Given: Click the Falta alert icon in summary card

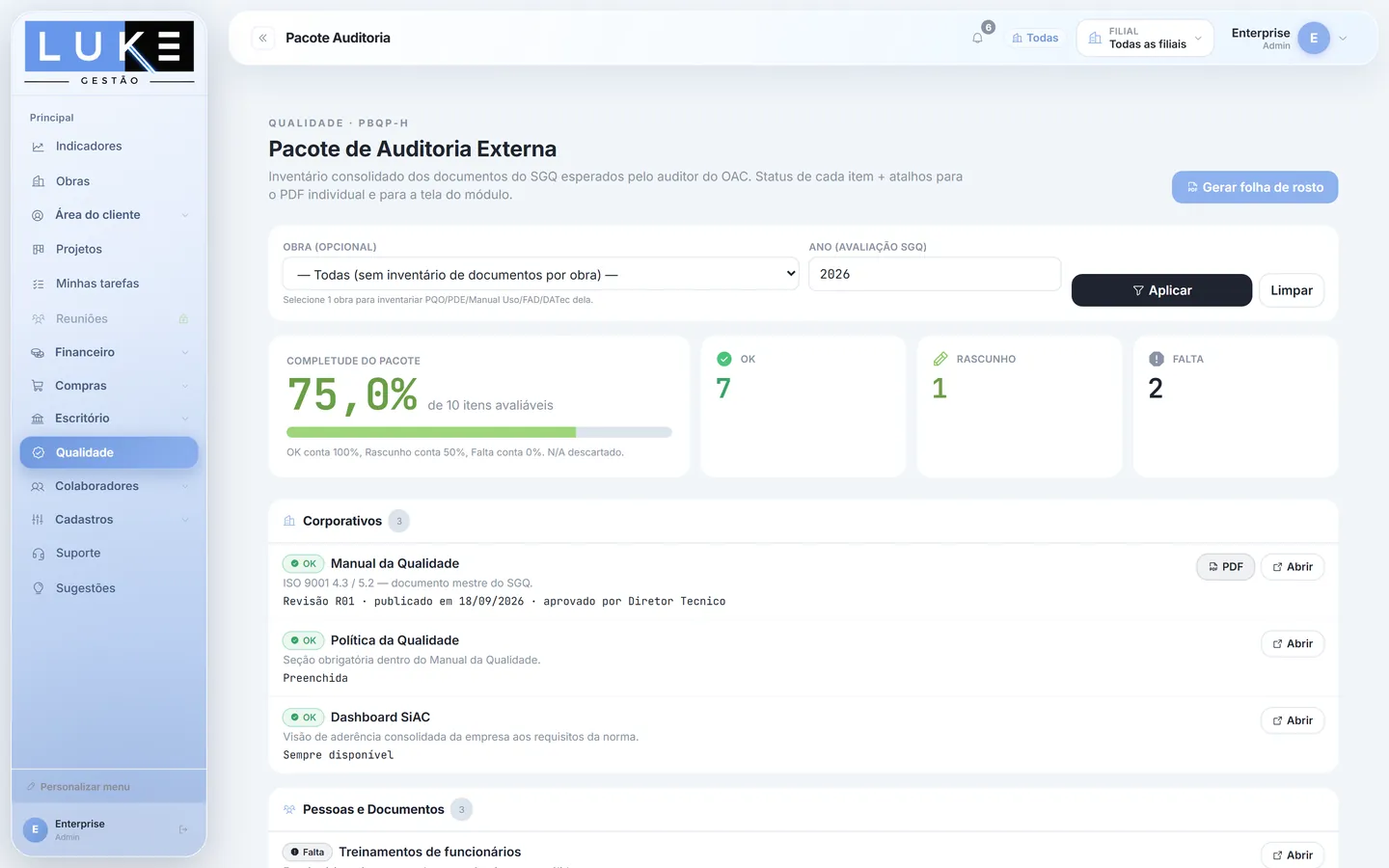Looking at the screenshot, I should [1157, 359].
